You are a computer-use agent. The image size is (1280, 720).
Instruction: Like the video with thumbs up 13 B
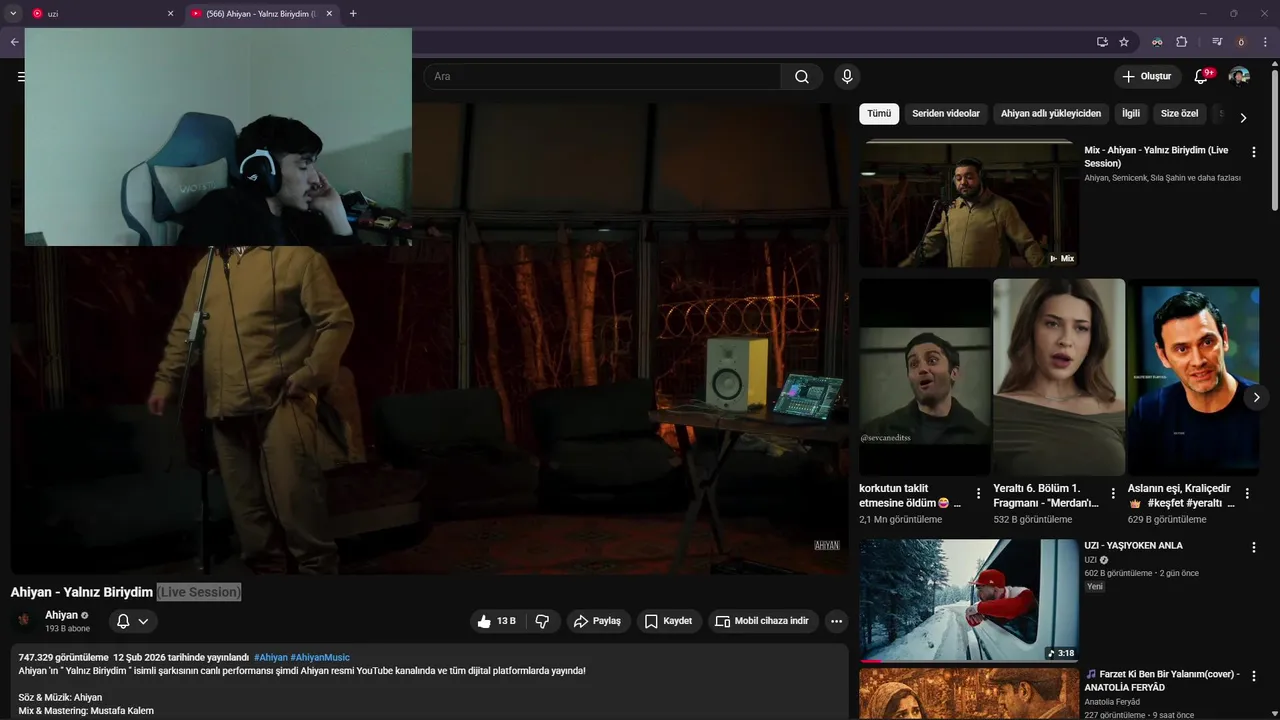pyautogui.click(x=496, y=621)
